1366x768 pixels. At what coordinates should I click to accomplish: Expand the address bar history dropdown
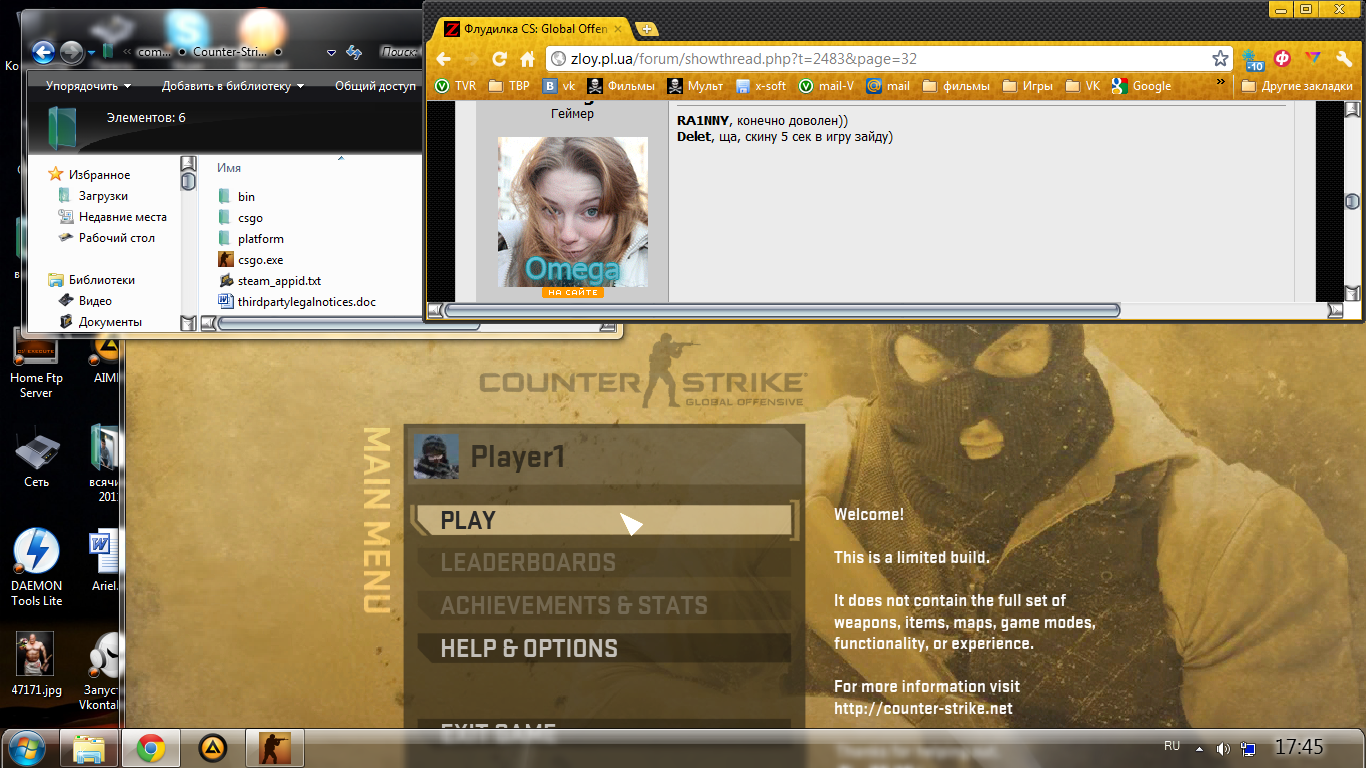[x=332, y=52]
